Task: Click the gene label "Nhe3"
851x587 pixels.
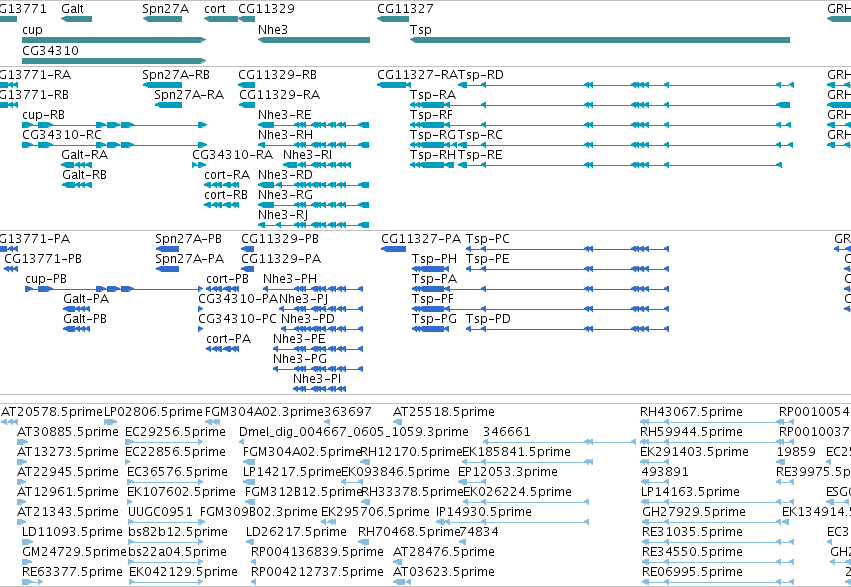Action: pos(272,29)
